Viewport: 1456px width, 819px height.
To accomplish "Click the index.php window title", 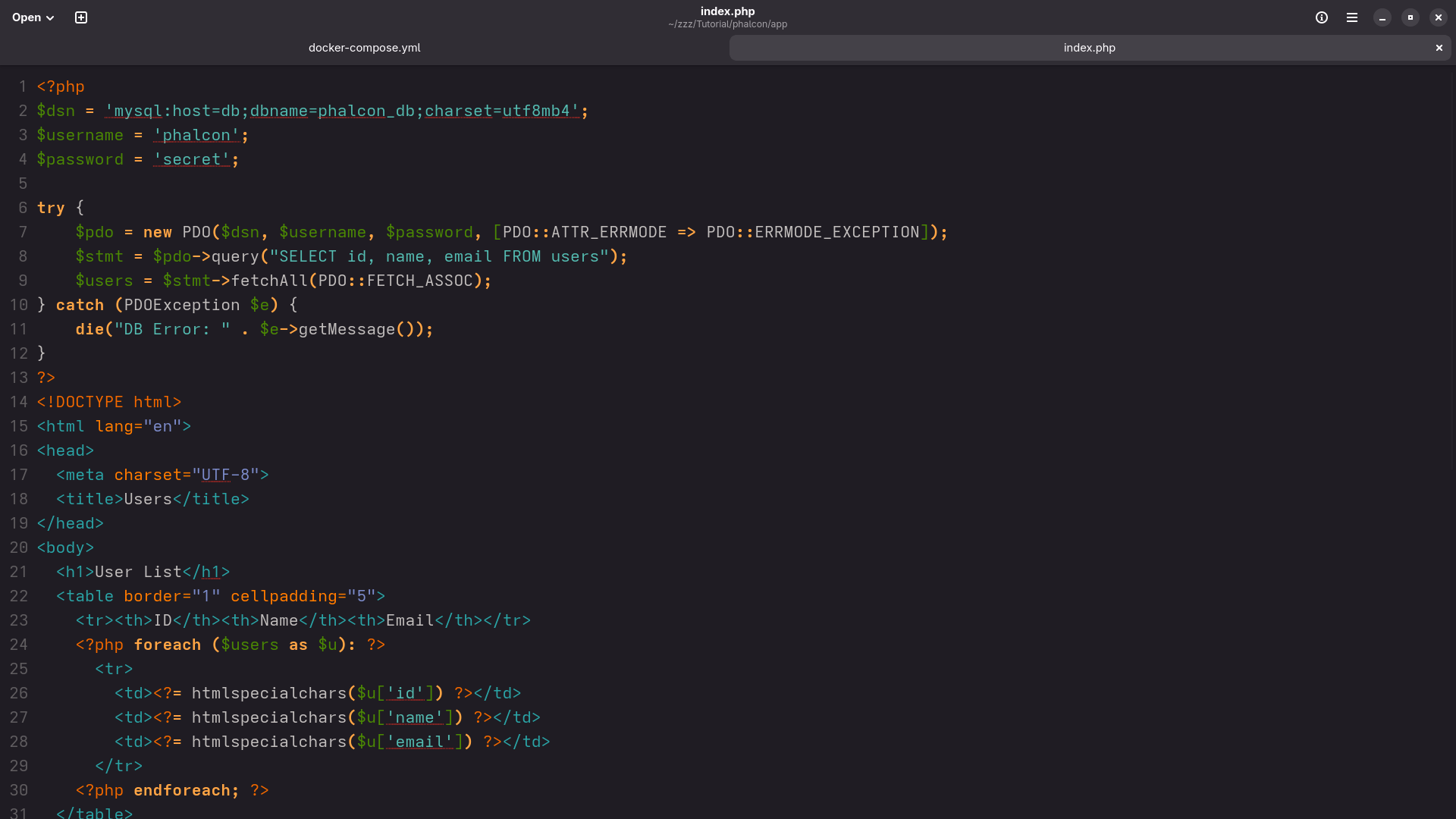I will pos(728,11).
